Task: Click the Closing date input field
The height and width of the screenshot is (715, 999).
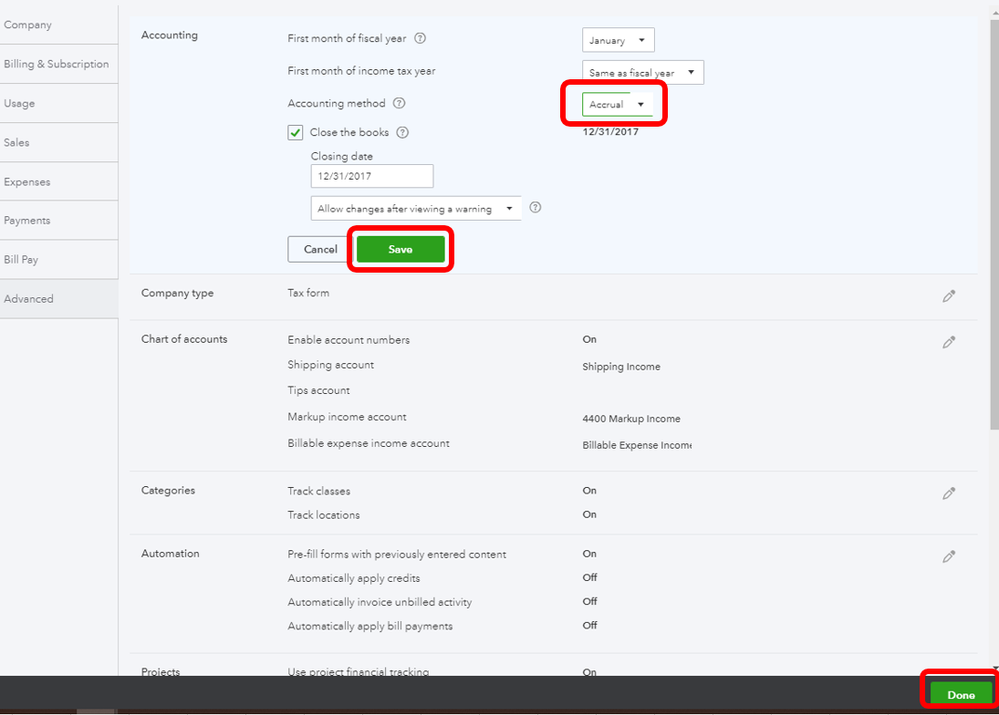Action: coord(372,176)
